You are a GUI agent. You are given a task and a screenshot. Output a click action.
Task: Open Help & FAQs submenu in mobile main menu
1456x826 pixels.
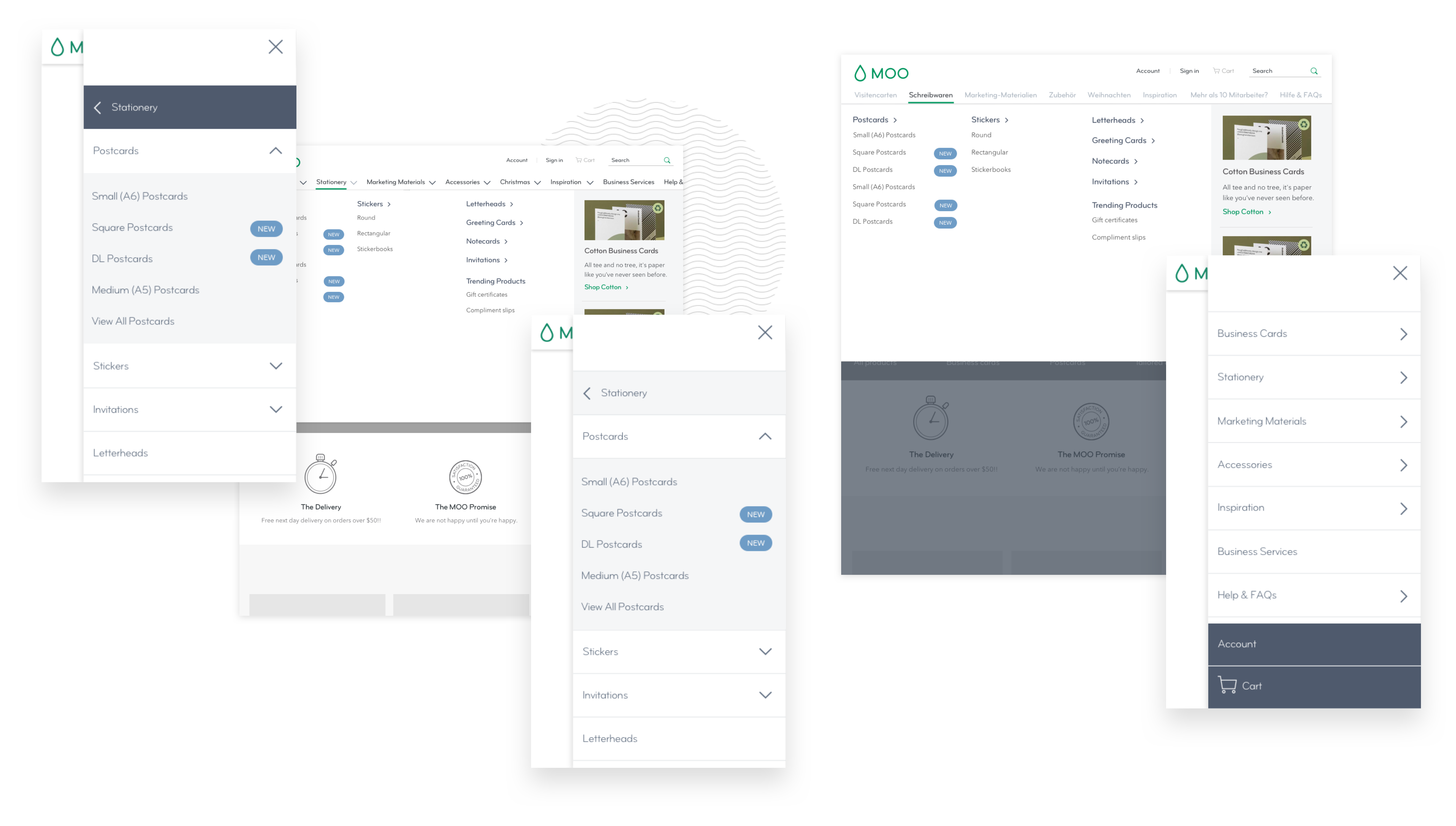tap(1313, 596)
